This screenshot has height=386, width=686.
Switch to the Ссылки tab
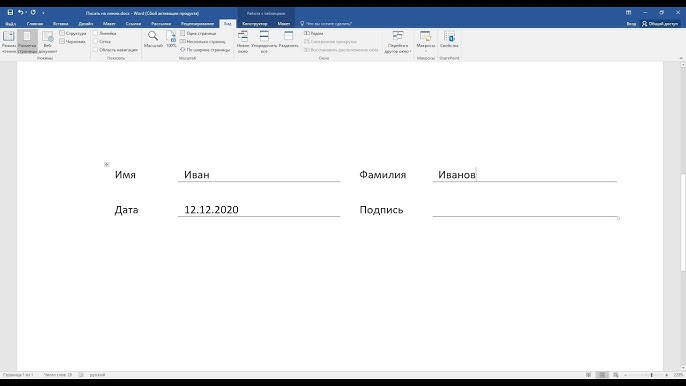[133, 24]
